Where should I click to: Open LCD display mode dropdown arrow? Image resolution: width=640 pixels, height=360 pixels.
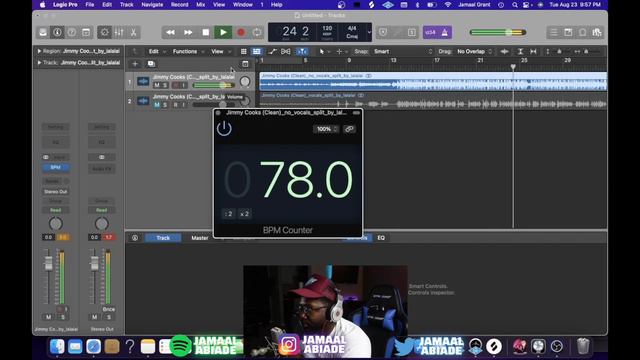(x=369, y=32)
